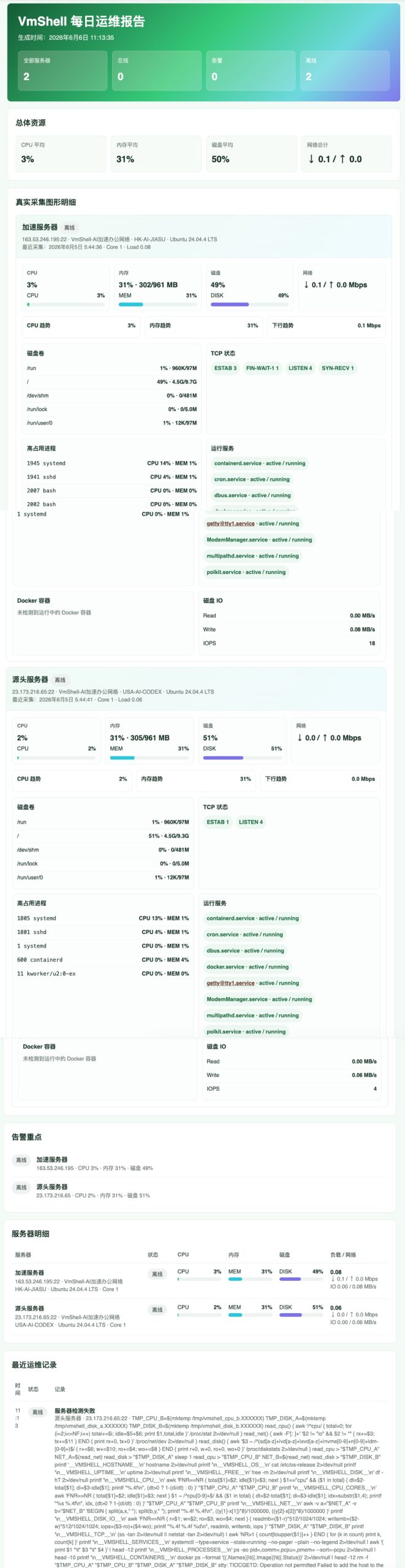Open the 在线 summary card
Image resolution: width=405 pixels, height=1568 pixels.
tap(156, 70)
